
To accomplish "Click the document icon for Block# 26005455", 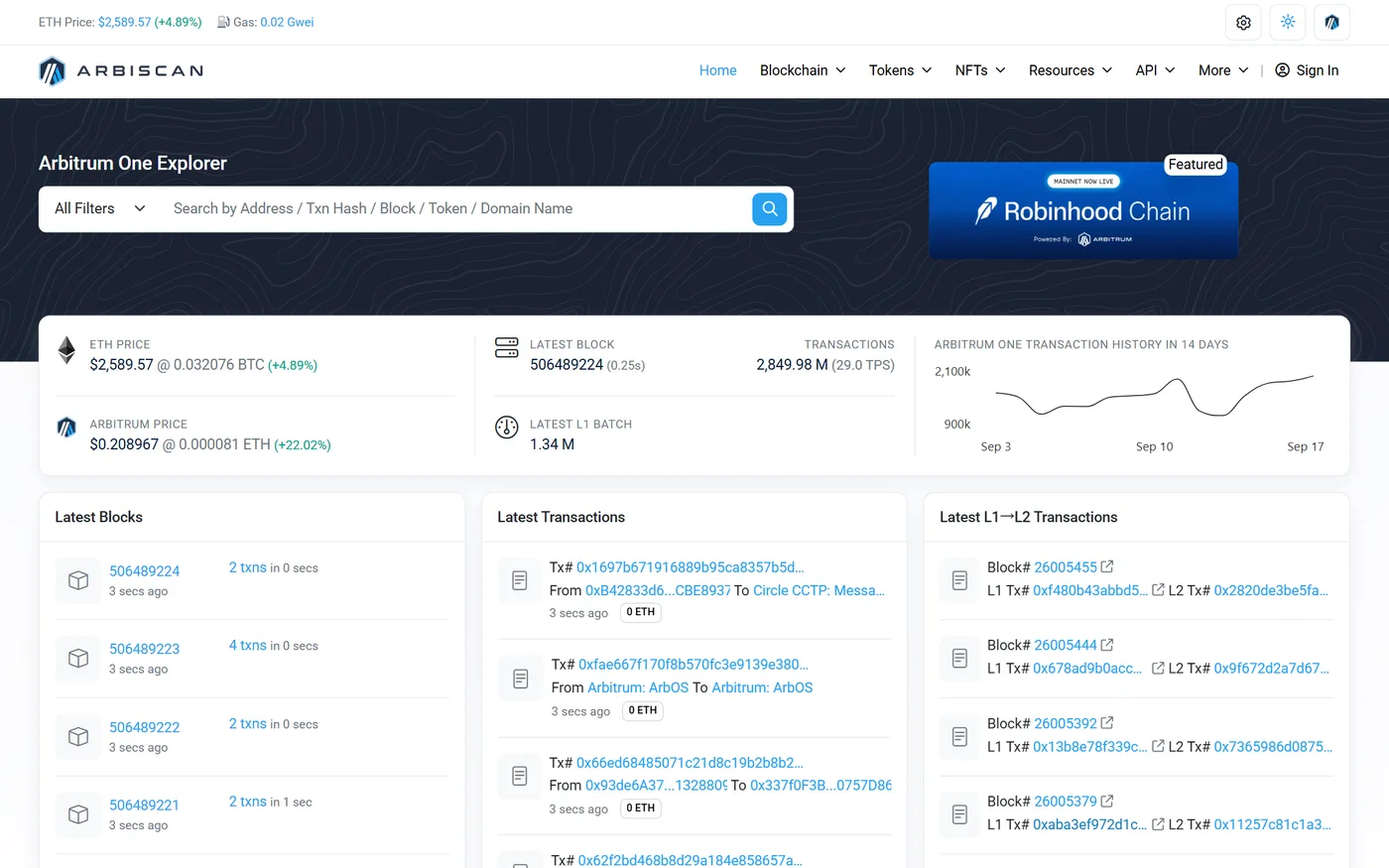I will pos(959,580).
